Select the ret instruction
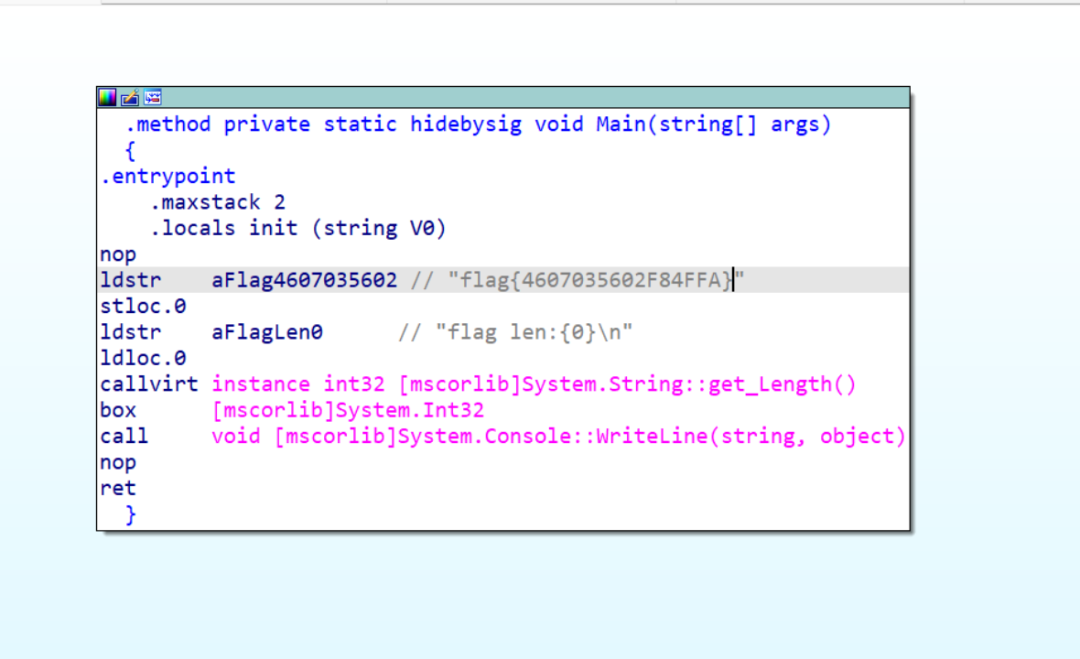The image size is (1080, 659). (x=118, y=489)
